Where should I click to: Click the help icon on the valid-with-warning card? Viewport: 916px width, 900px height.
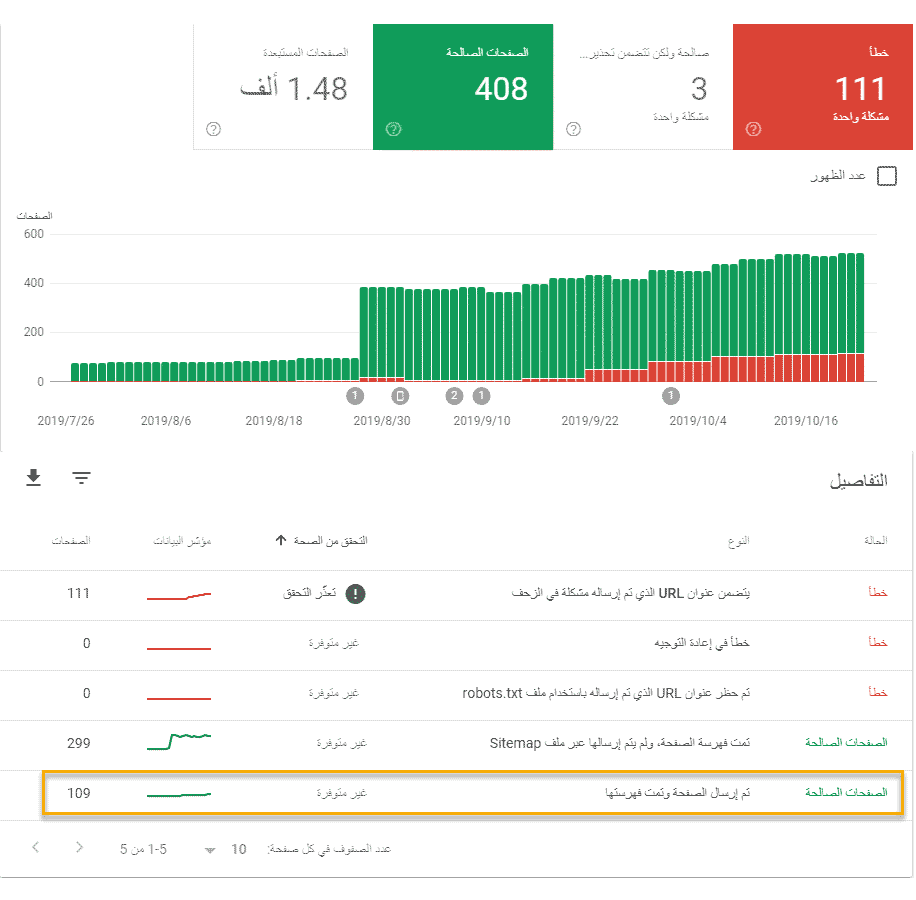pyautogui.click(x=573, y=129)
